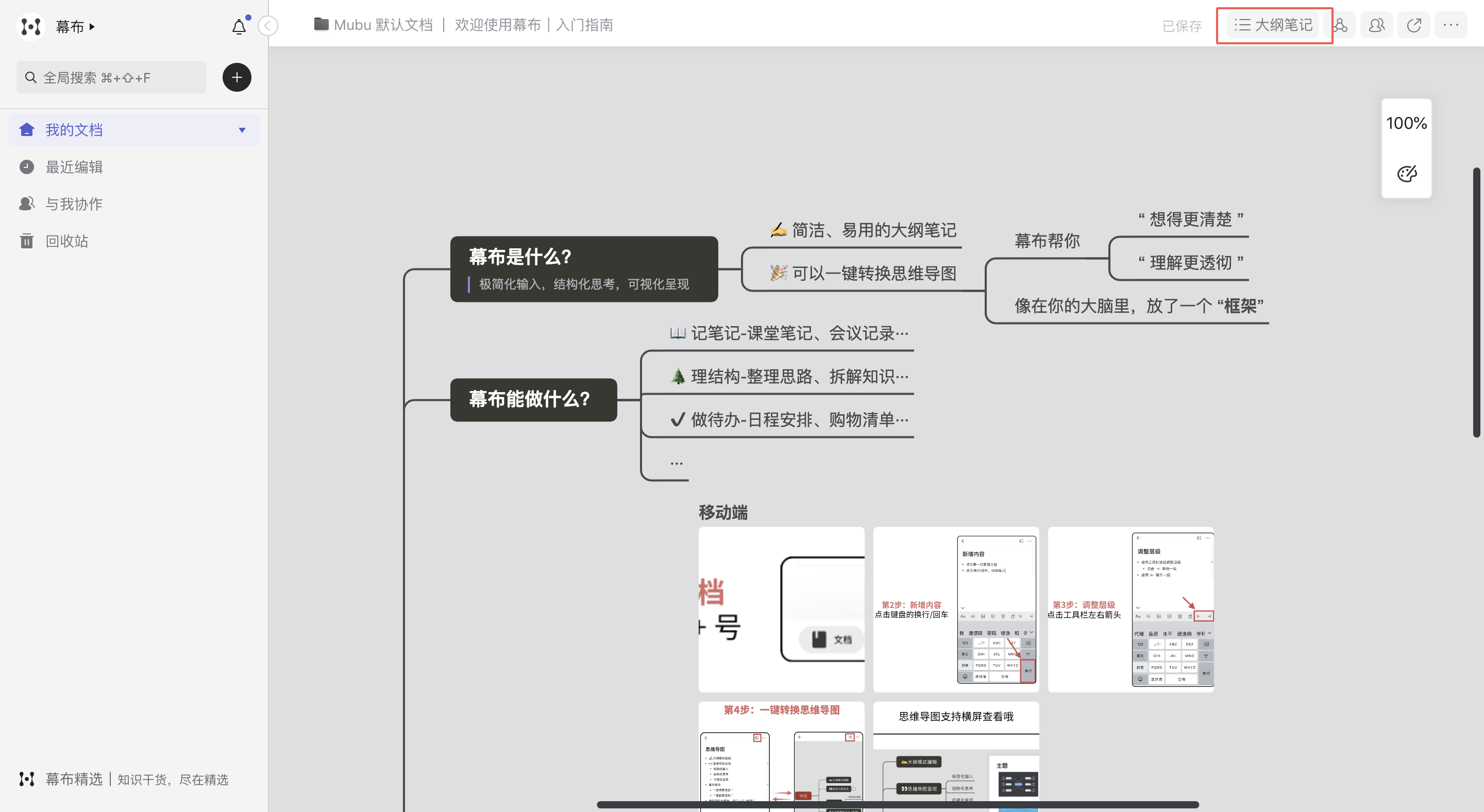
Task: Click the vertical scrollbar
Action: tap(1476, 302)
